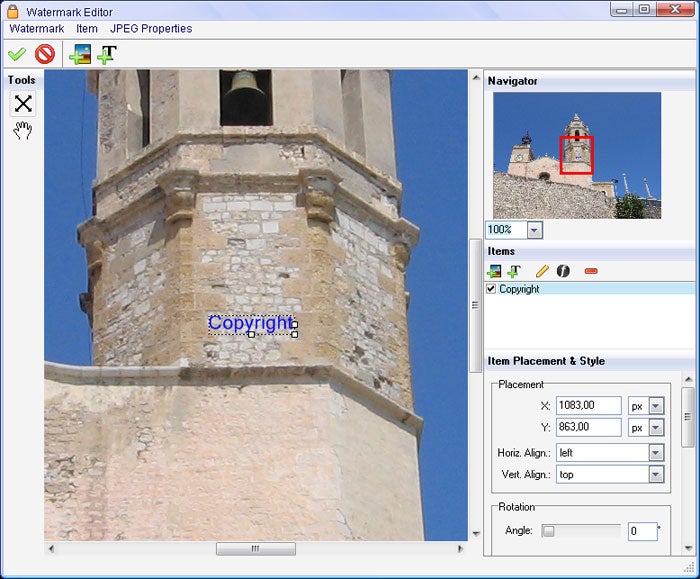Open the X position unit dropdown

coord(656,405)
